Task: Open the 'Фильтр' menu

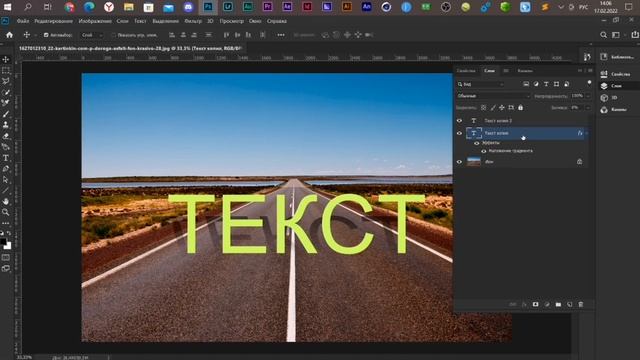Action: tap(193, 21)
